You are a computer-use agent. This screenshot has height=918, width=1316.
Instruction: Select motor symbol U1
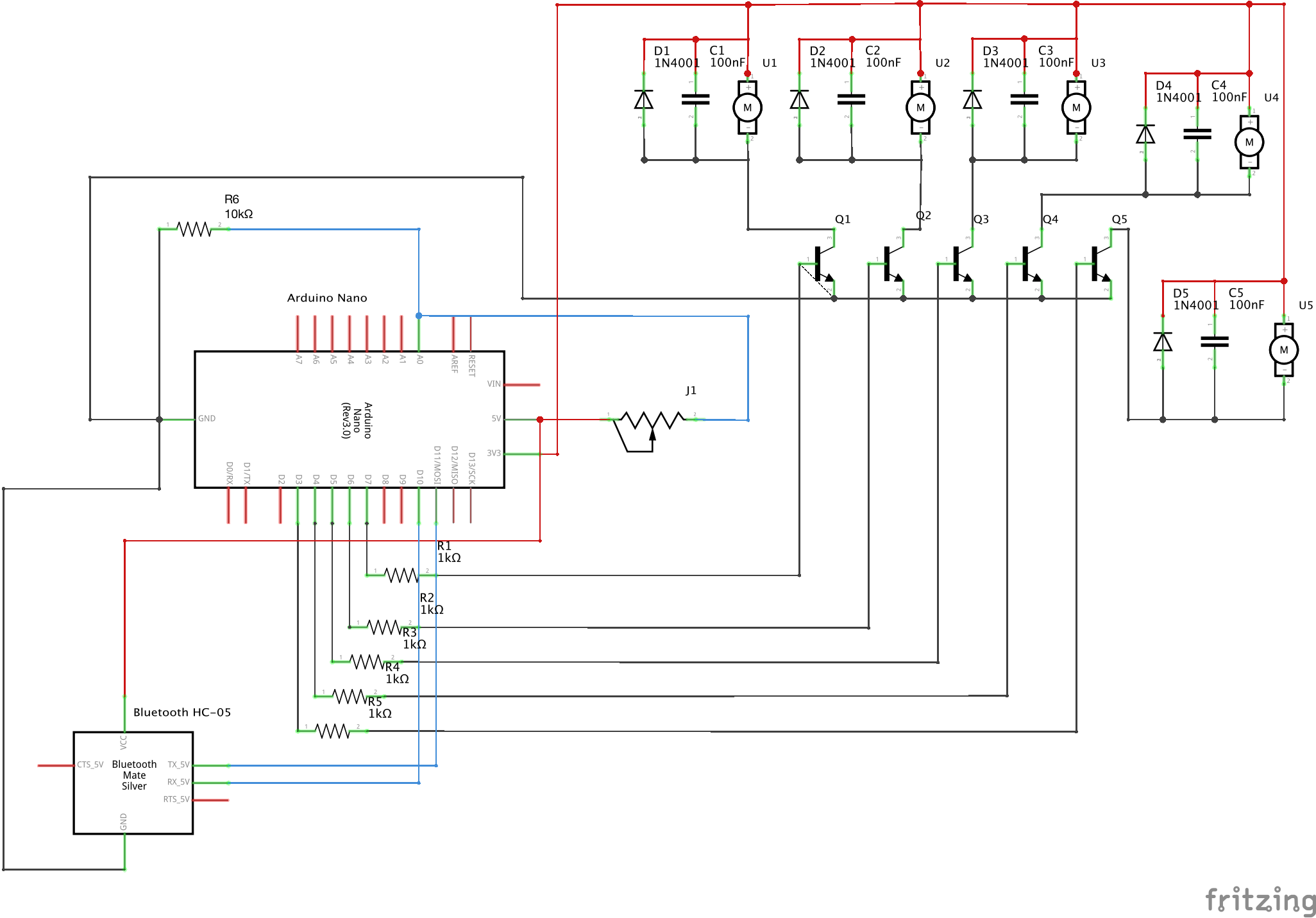click(748, 108)
